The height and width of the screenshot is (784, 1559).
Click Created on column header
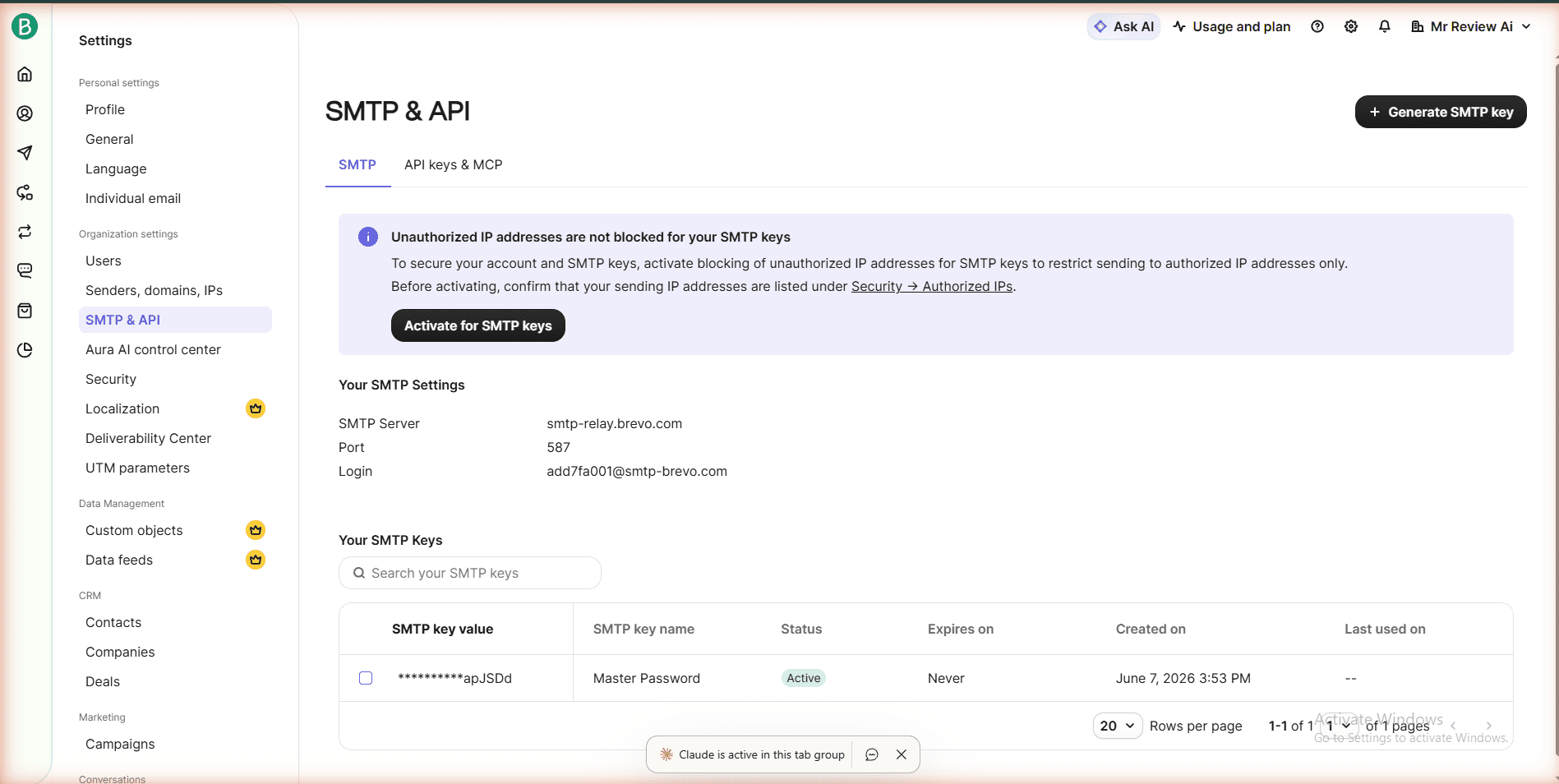(1151, 629)
